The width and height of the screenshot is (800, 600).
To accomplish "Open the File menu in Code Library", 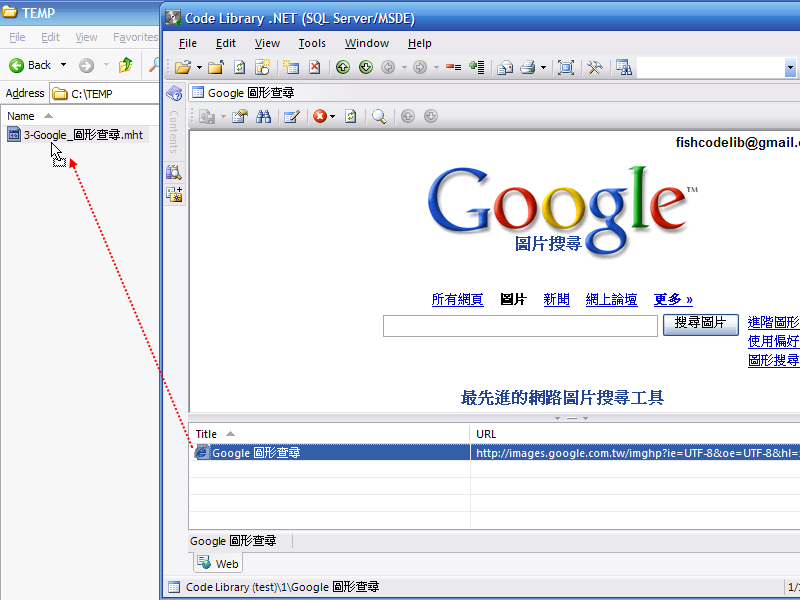I will pos(188,43).
